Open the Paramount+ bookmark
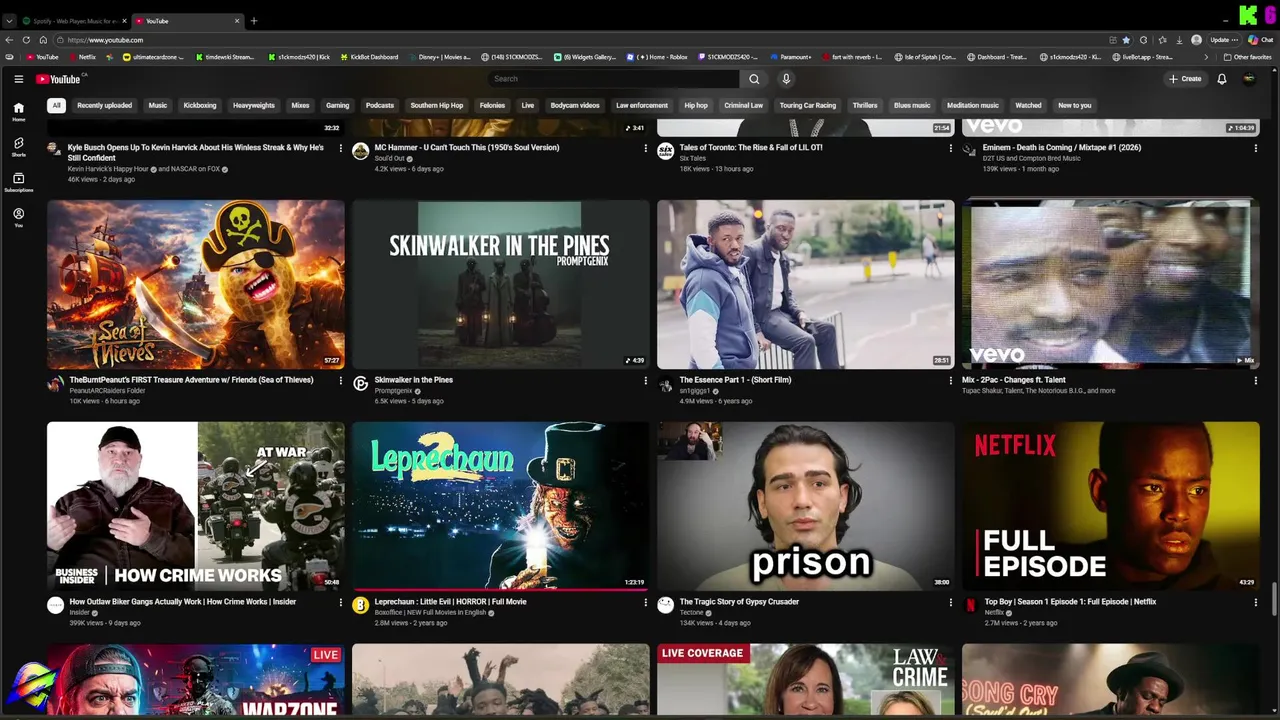Viewport: 1280px width, 720px height. click(791, 57)
